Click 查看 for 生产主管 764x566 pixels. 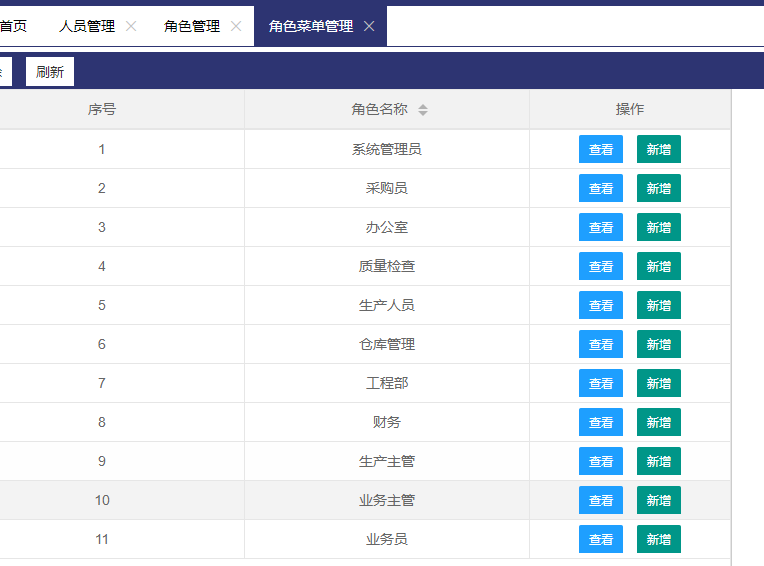(601, 461)
